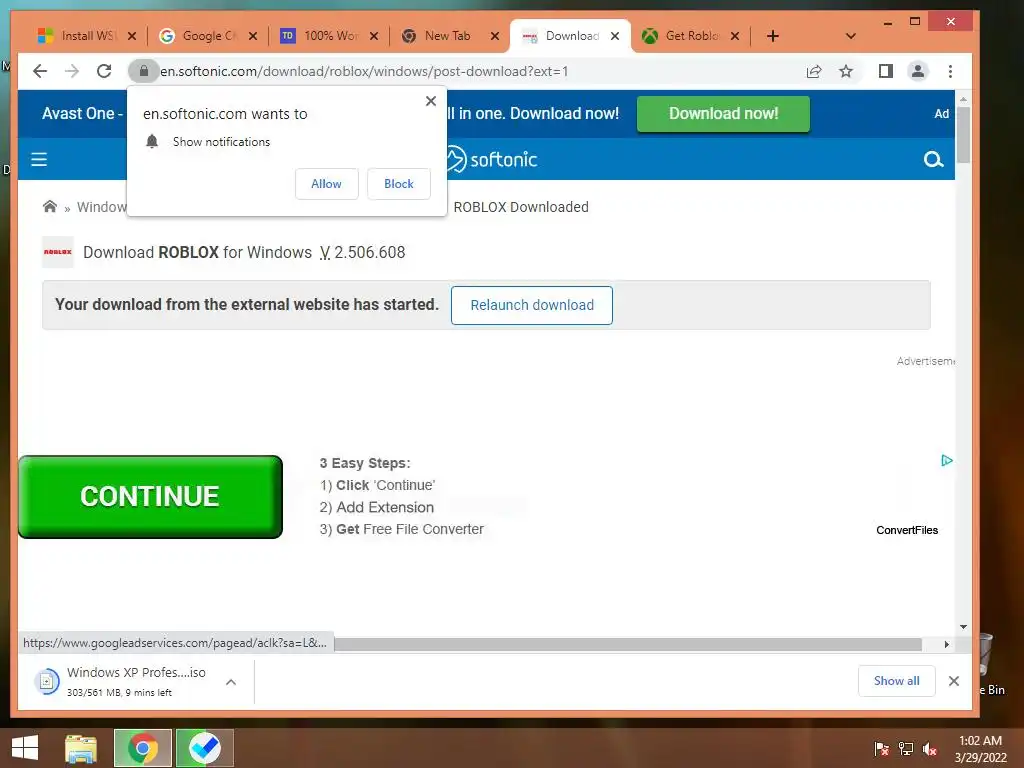Viewport: 1024px width, 768px height.
Task: Open the Softonic hamburger menu
Action: point(39,159)
